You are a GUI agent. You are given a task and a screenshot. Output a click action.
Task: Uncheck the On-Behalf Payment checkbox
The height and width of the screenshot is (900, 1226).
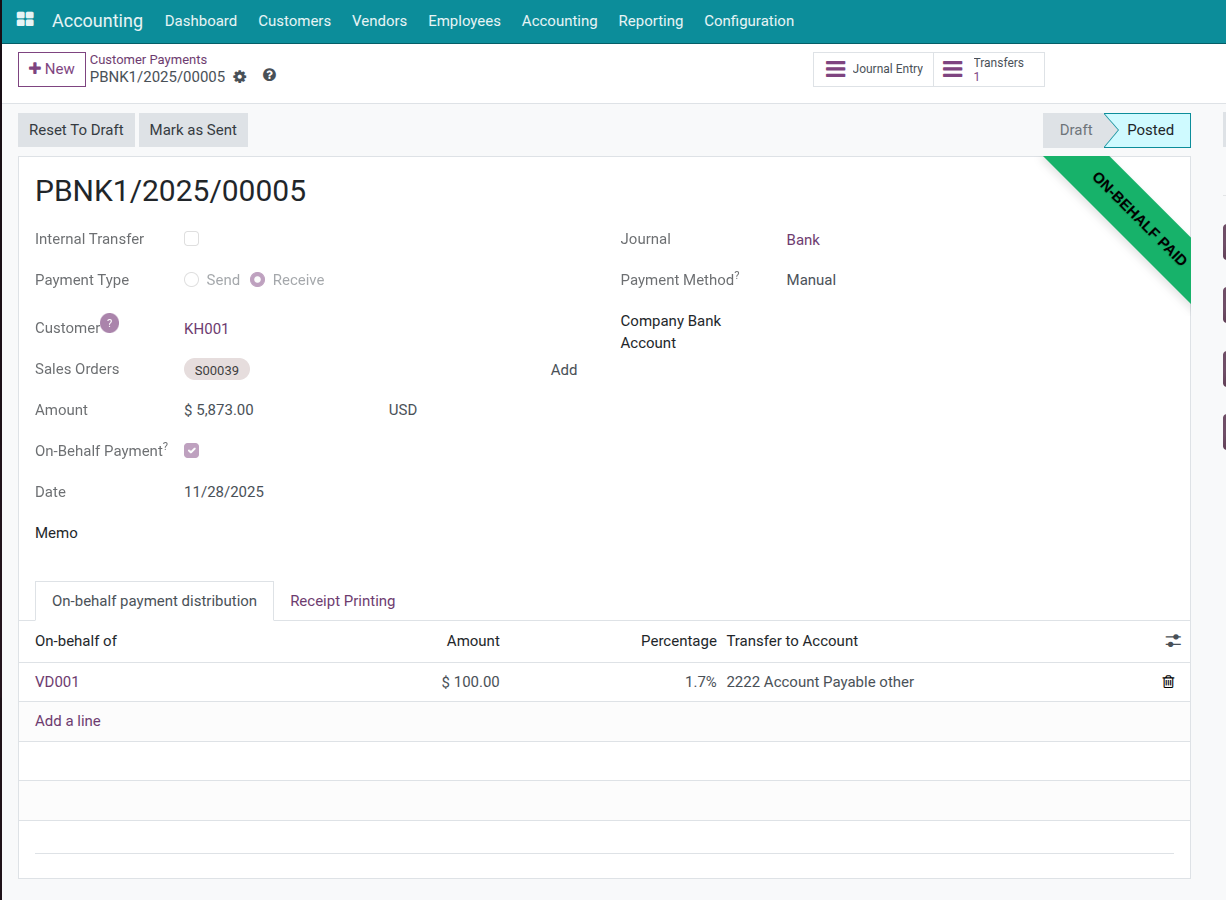[x=192, y=451]
